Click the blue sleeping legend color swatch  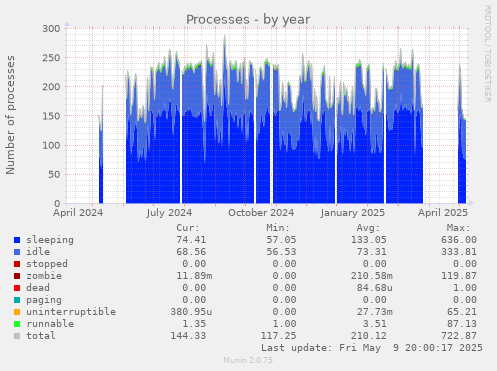point(17,240)
